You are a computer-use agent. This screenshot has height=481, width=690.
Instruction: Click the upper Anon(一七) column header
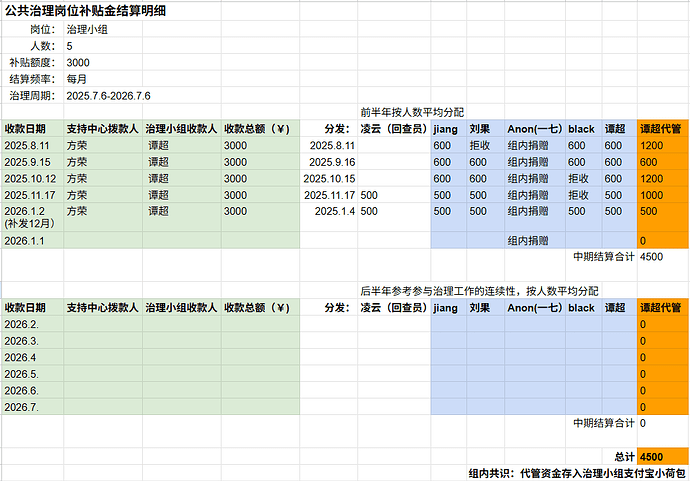pos(535,129)
